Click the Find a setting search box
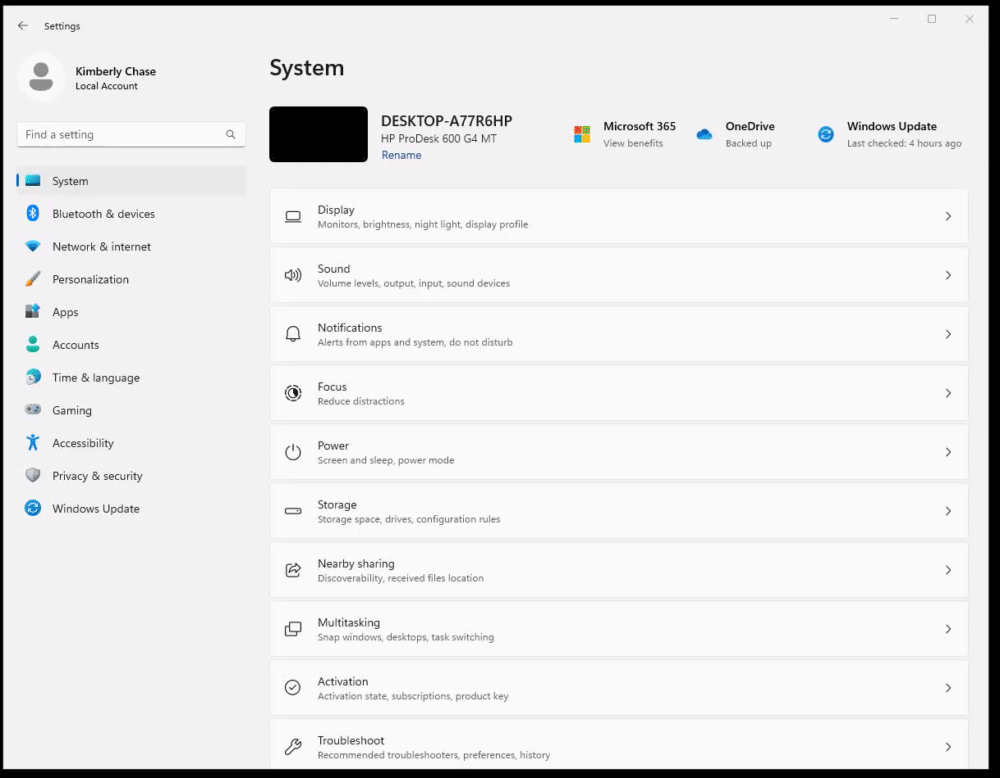 tap(131, 134)
